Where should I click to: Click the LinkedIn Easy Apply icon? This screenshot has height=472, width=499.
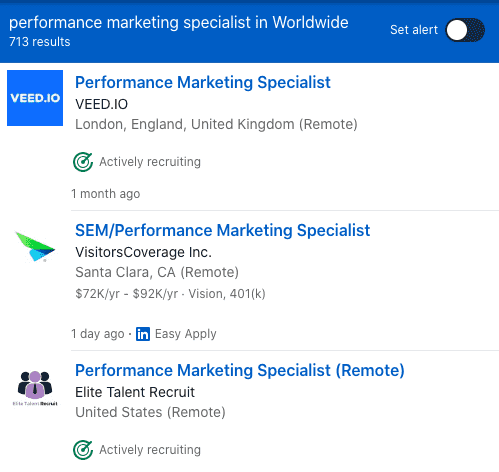point(143,334)
